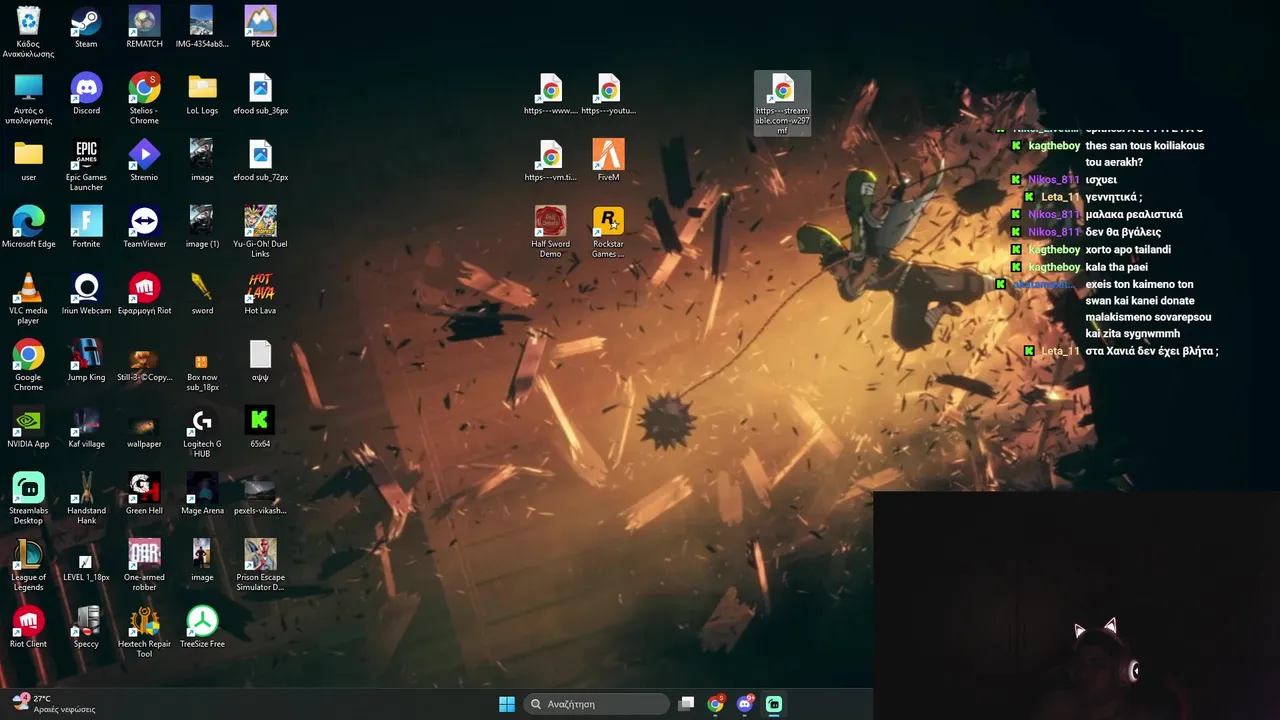Select the Mage Arena icon
The height and width of the screenshot is (720, 1280).
click(x=202, y=495)
